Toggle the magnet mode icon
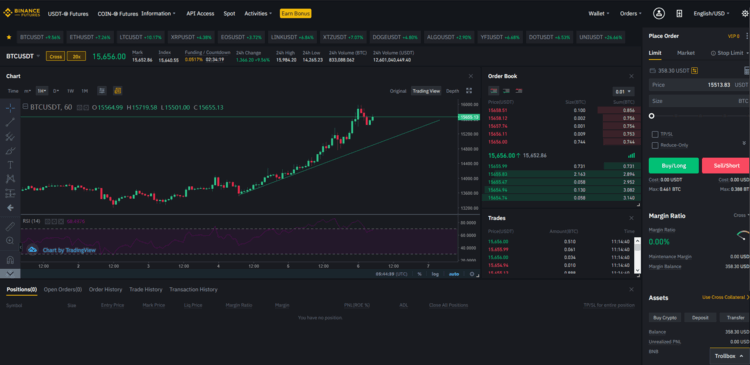The height and width of the screenshot is (365, 750). (10, 260)
